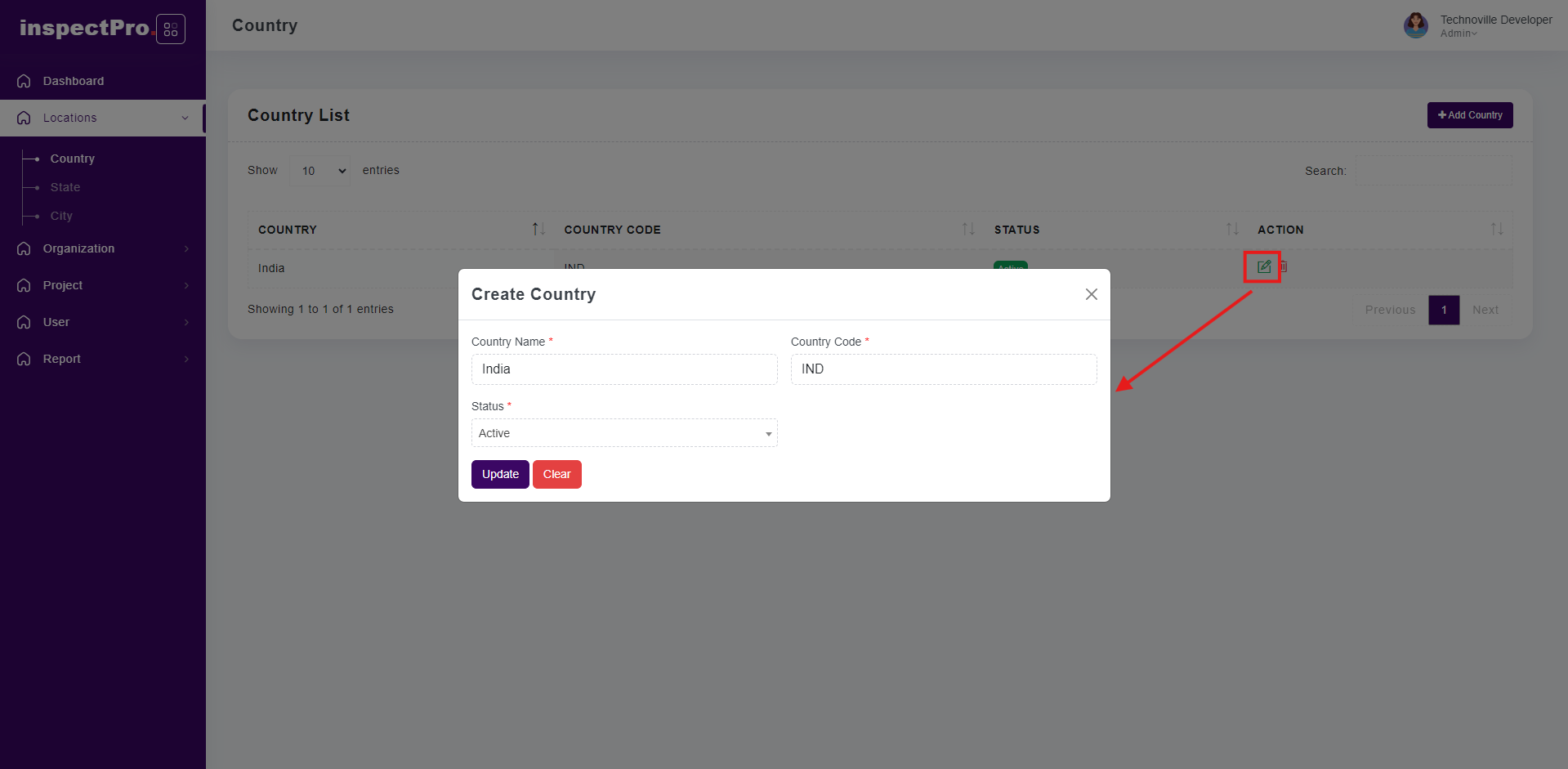Go to Dashboard in sidebar
Screen dimensions: 1568x769
point(74,81)
